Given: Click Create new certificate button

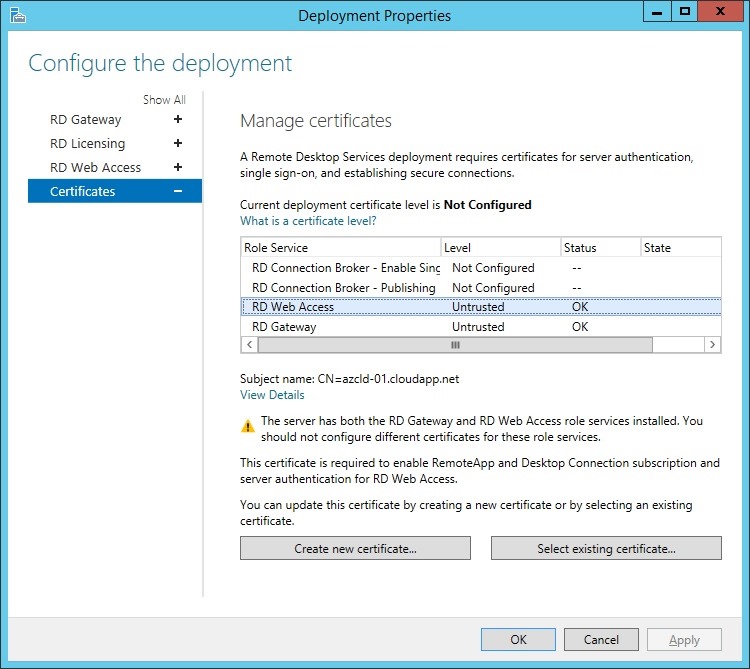Looking at the screenshot, I should pos(355,548).
